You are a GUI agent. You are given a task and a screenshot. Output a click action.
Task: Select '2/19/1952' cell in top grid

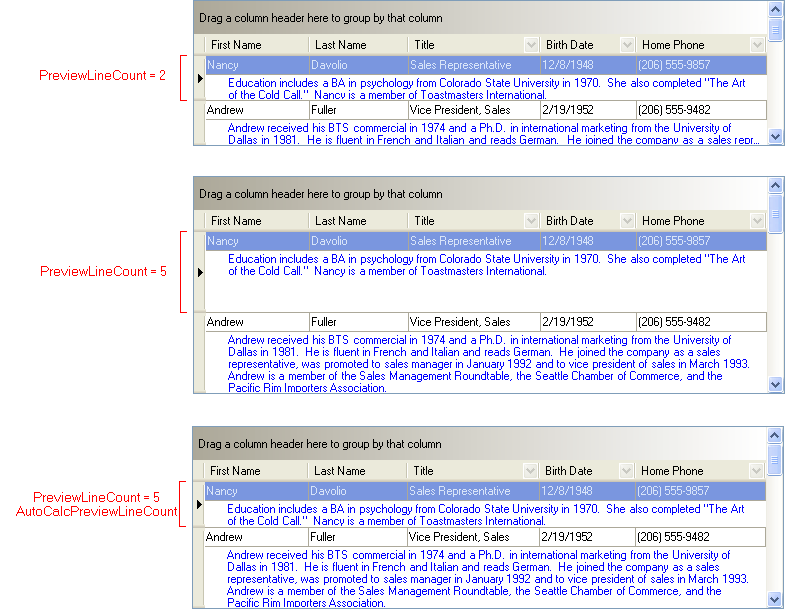click(x=588, y=110)
